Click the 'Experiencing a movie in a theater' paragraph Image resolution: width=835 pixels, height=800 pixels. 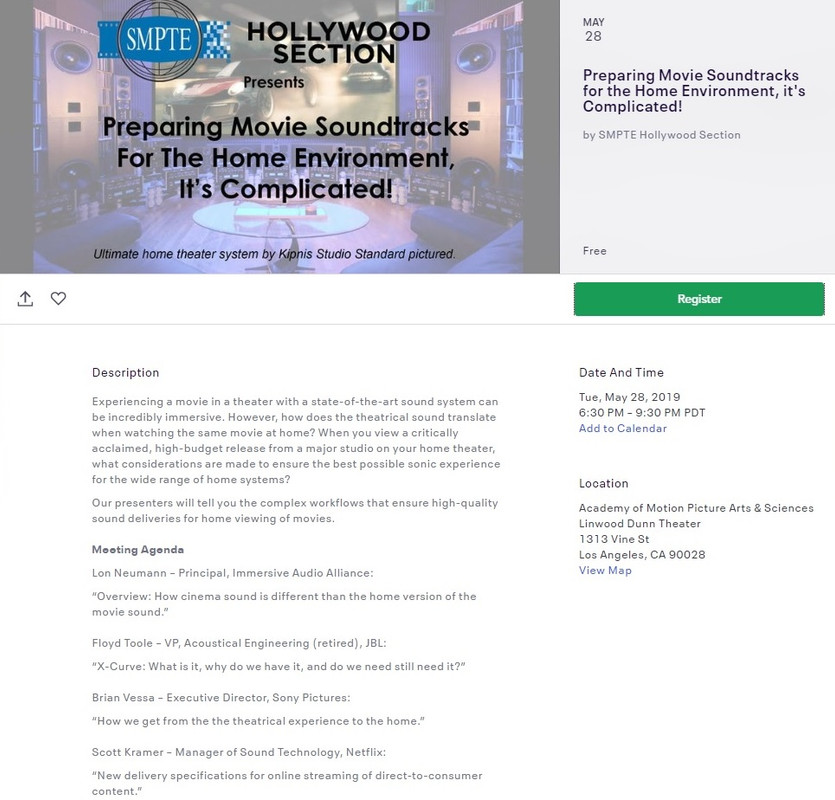tap(296, 440)
